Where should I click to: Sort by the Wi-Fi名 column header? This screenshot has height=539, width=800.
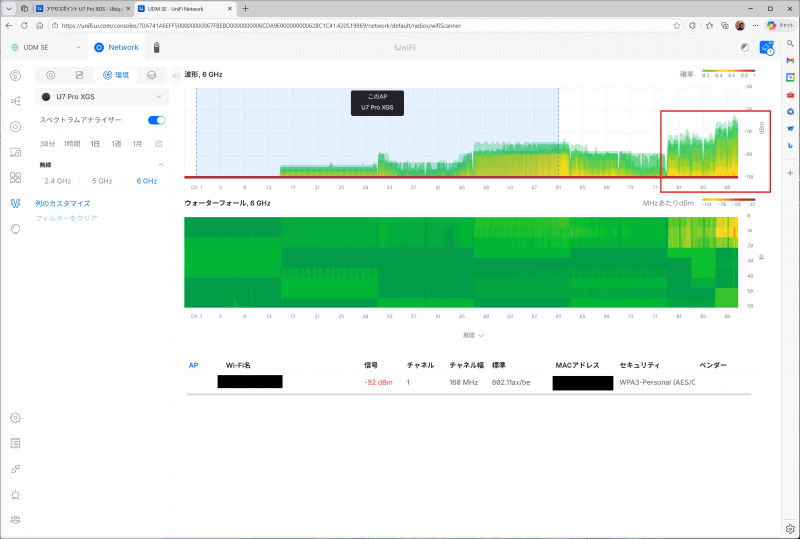[x=238, y=365]
